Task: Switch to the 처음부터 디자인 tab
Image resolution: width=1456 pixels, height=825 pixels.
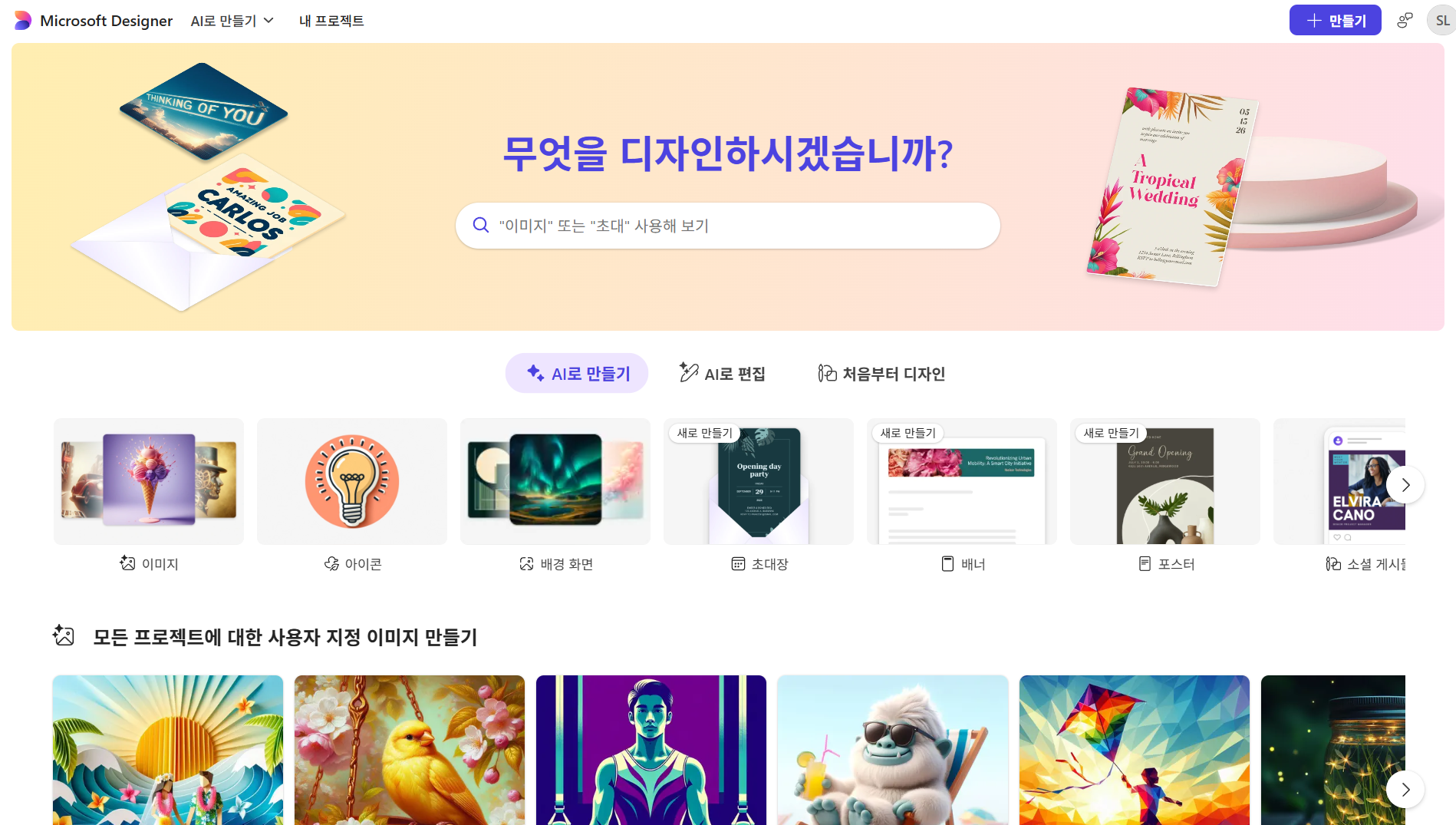Action: point(881,374)
